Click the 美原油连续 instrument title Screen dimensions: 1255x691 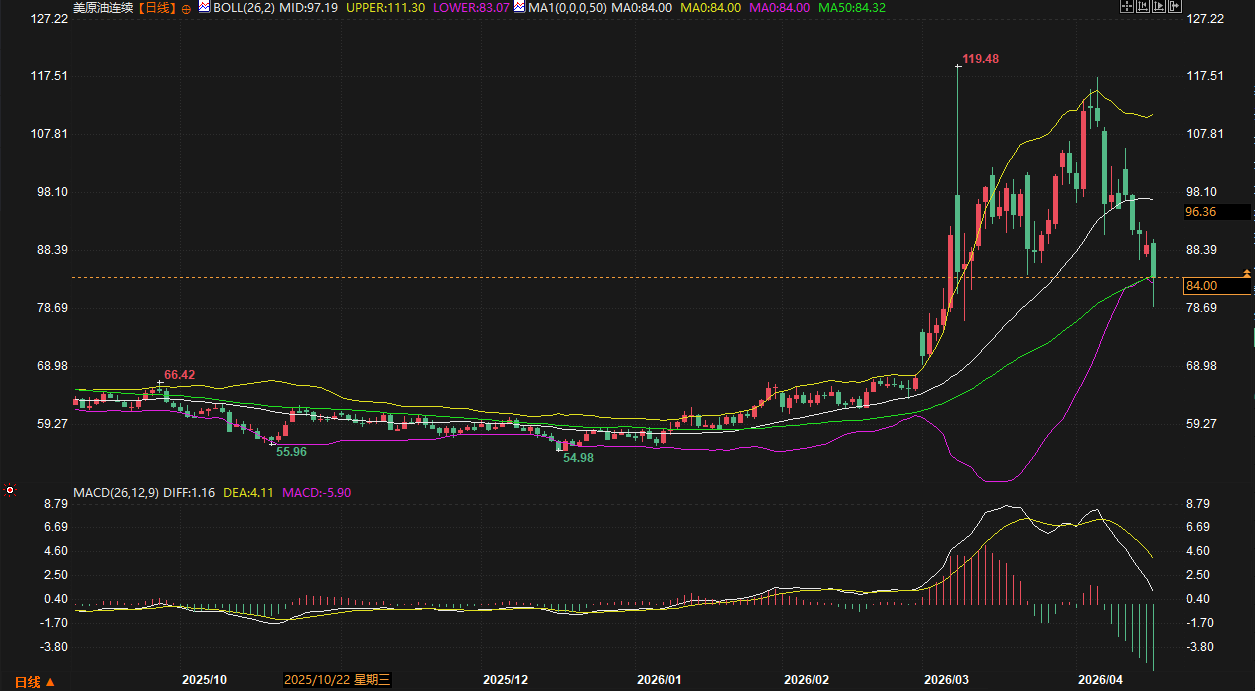click(103, 7)
